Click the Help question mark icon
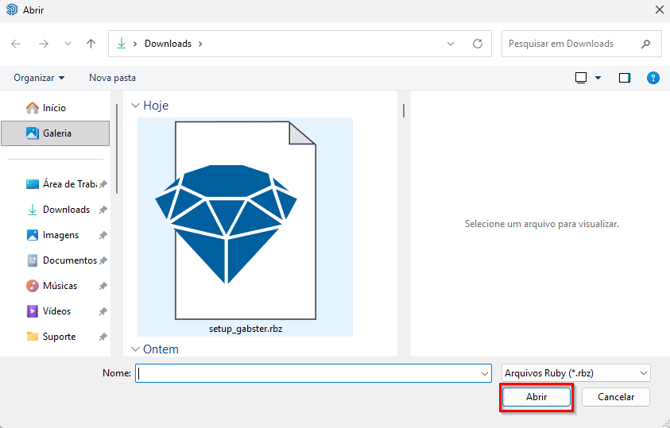This screenshot has height=428, width=670. click(651, 77)
